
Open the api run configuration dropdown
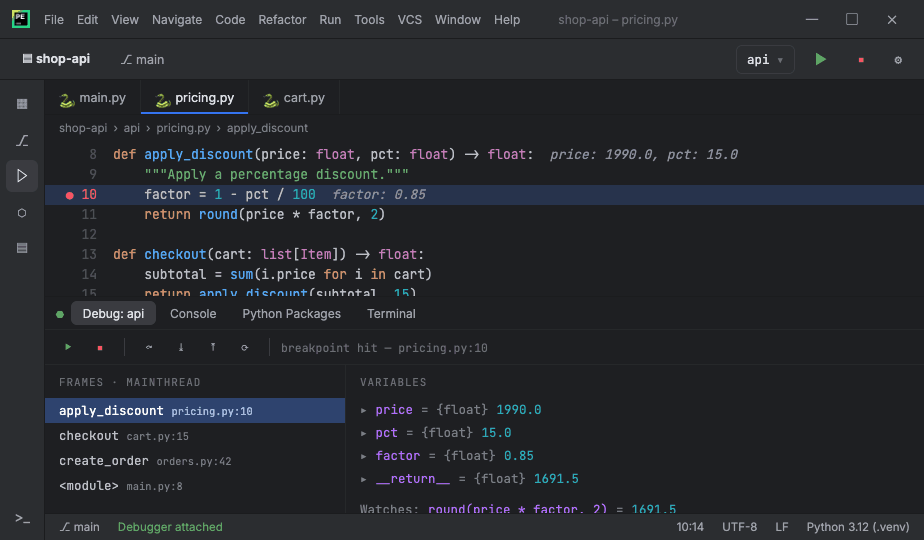tap(765, 60)
